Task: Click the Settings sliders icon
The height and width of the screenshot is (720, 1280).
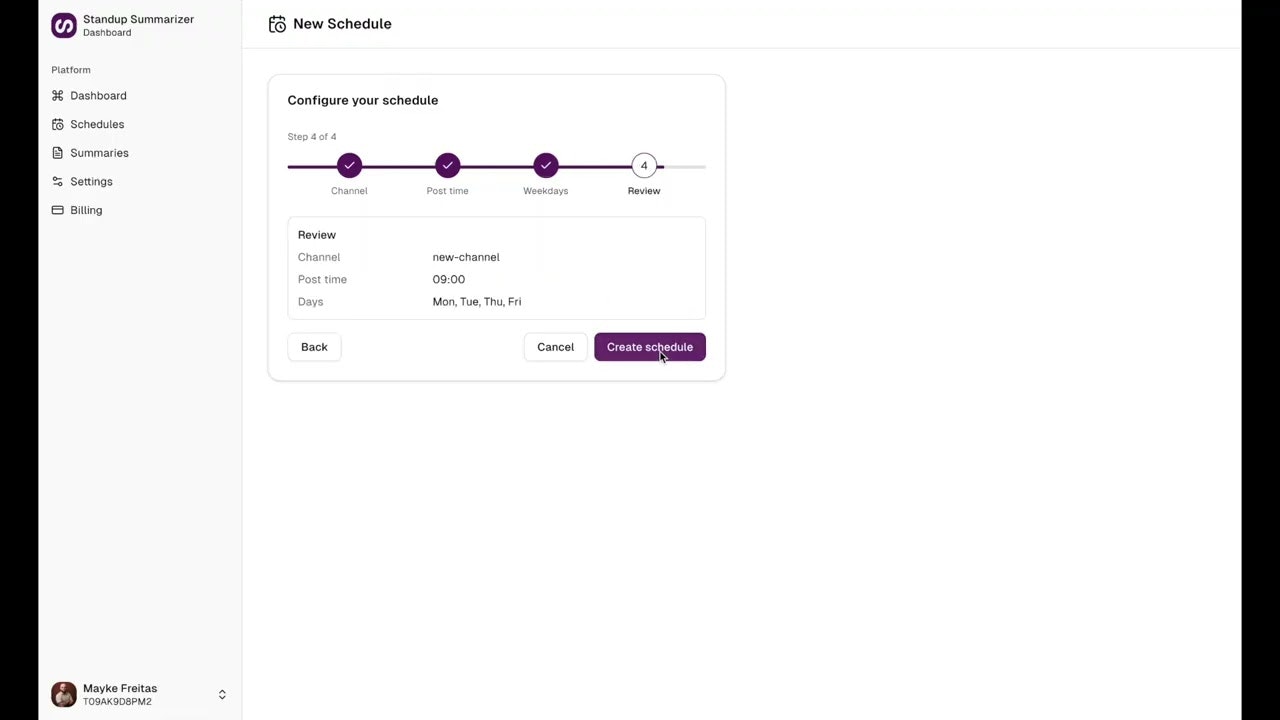Action: click(57, 181)
